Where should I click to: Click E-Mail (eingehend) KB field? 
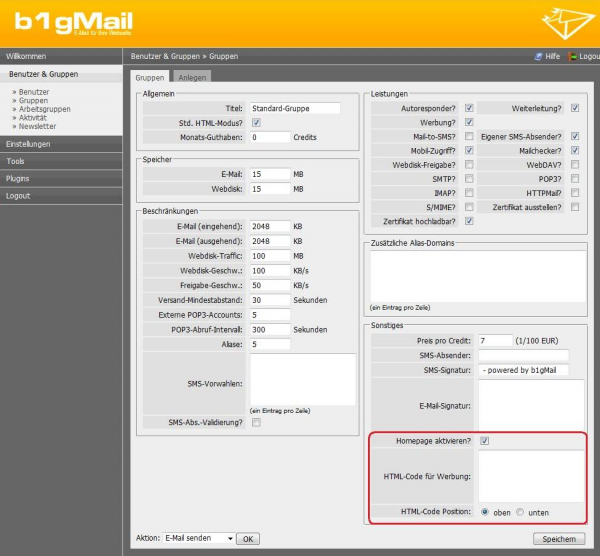270,227
